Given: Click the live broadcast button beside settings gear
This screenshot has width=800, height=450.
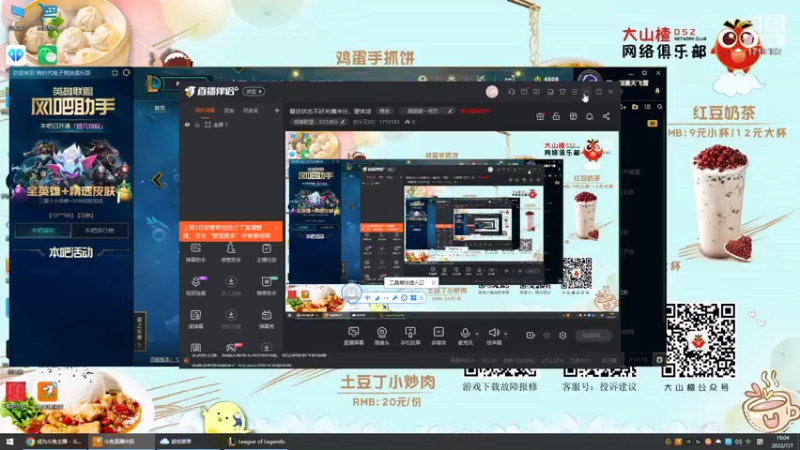Looking at the screenshot, I should (593, 335).
